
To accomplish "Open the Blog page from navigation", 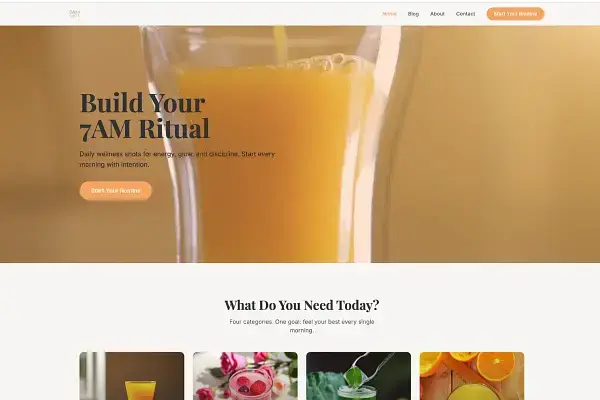I will click(413, 14).
